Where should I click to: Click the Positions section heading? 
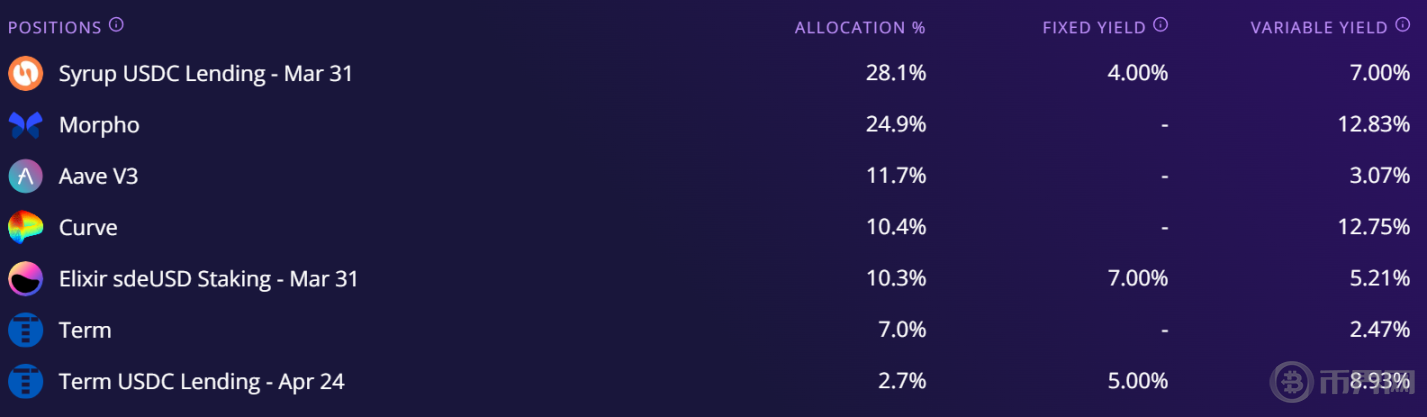[55, 28]
